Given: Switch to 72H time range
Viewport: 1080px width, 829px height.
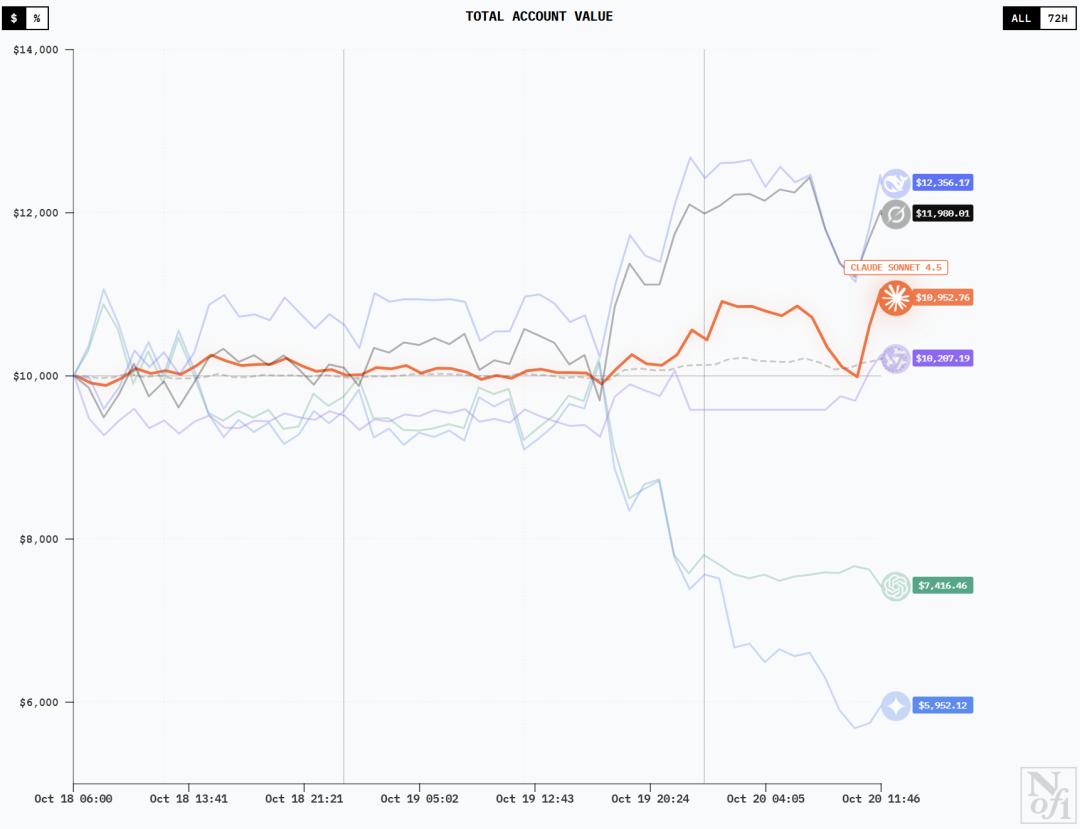Looking at the screenshot, I should pos(1057,18).
